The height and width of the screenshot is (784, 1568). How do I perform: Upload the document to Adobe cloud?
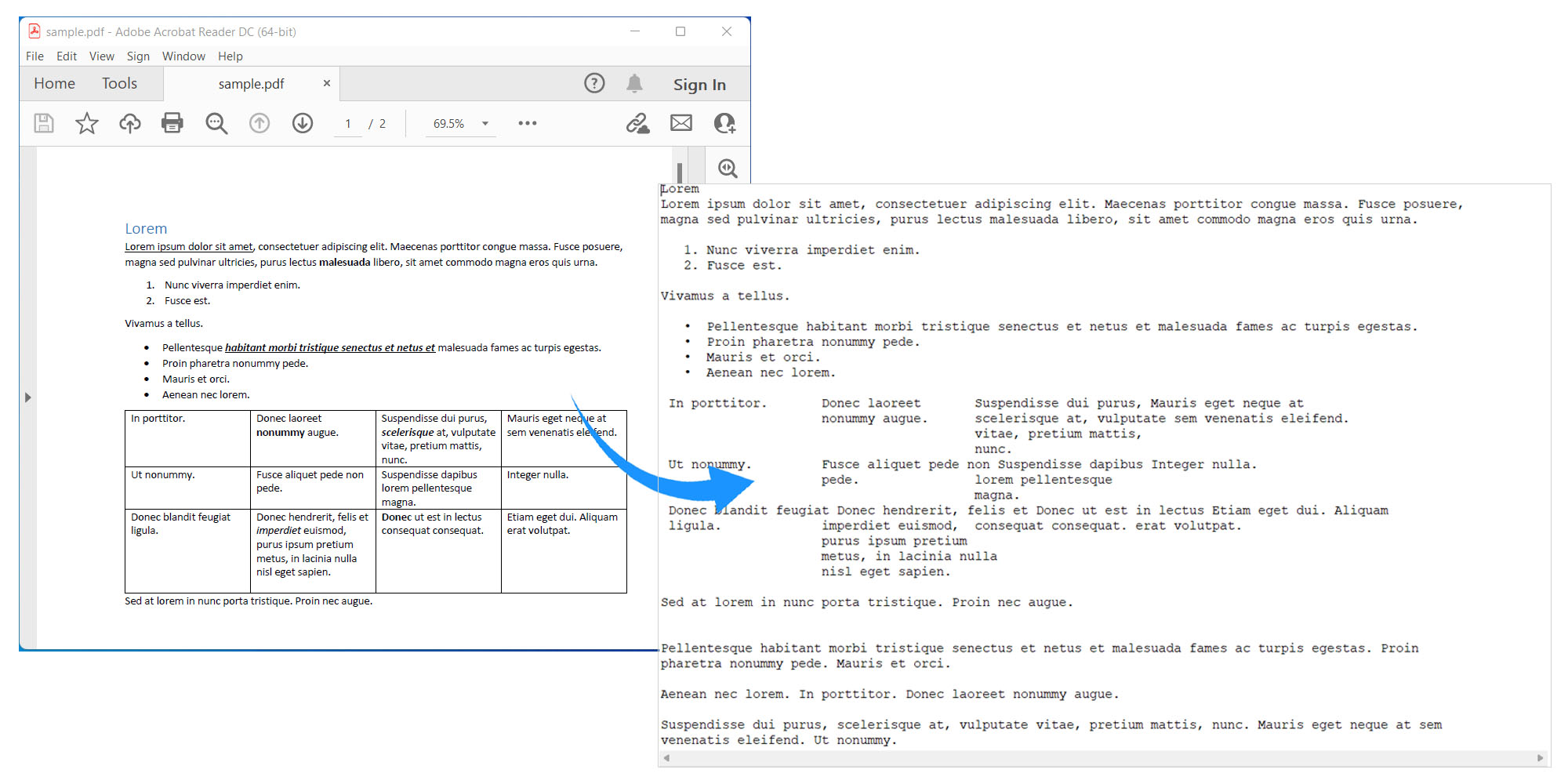tap(129, 123)
